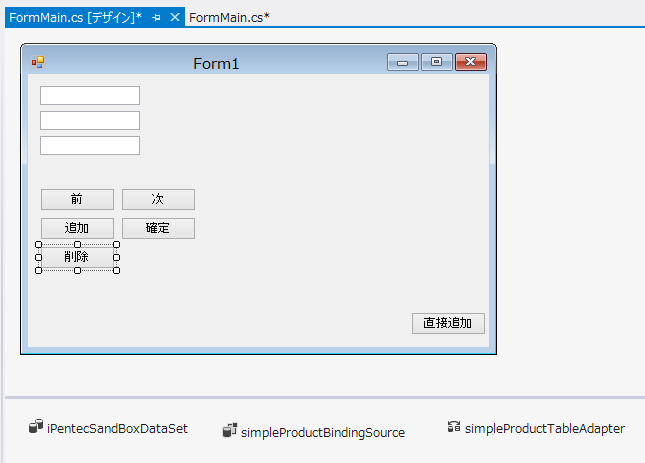Click the third text box on Form1
This screenshot has height=463, width=645.
click(x=90, y=146)
